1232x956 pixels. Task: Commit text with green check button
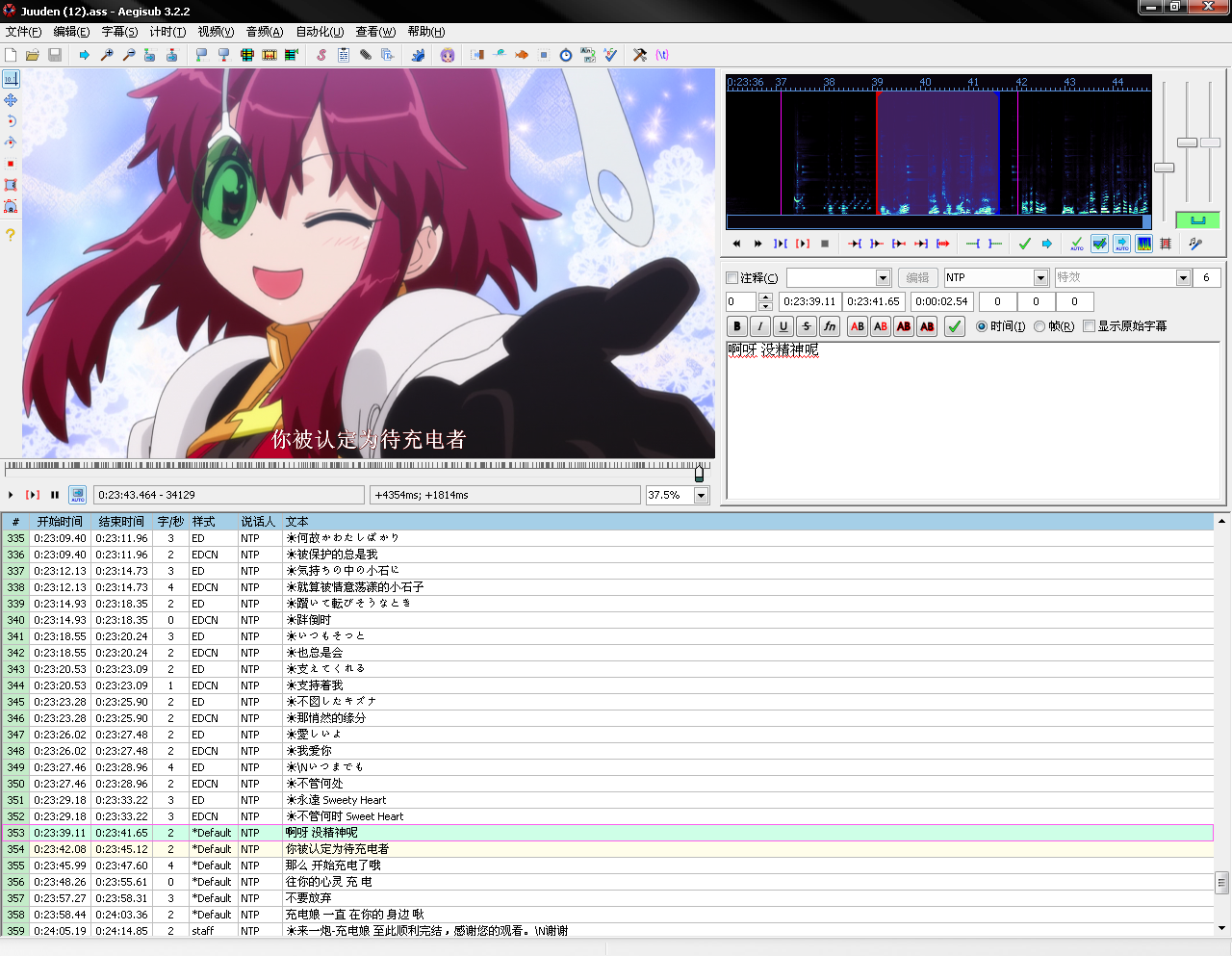coord(955,326)
